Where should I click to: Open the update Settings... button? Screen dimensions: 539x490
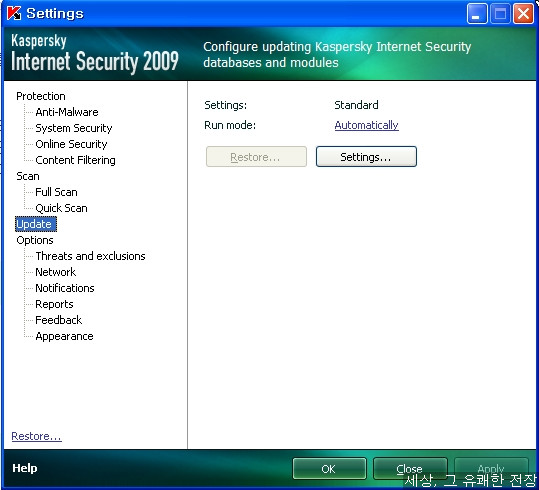pyautogui.click(x=366, y=157)
